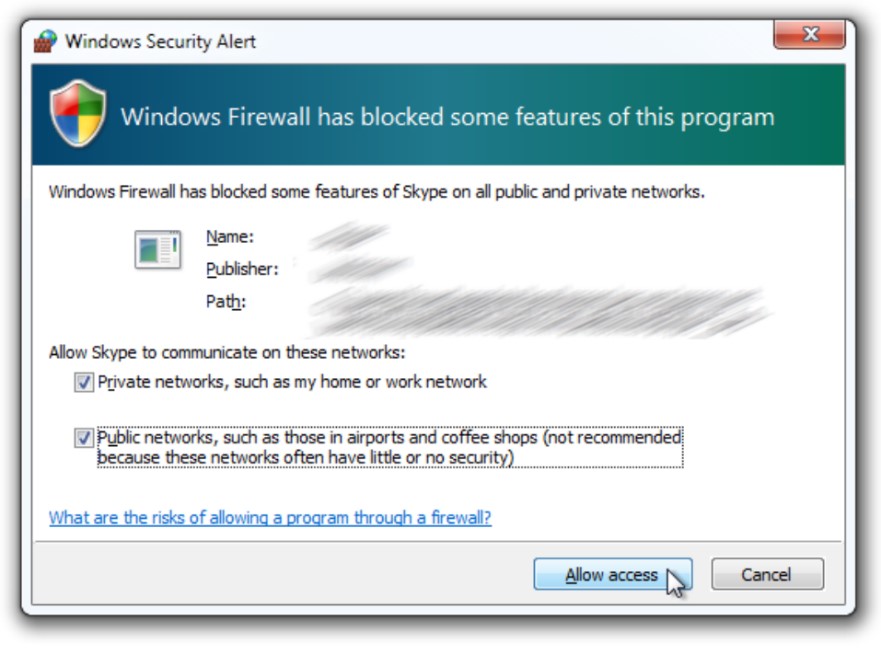Image resolution: width=881 pixels, height=654 pixels.
Task: Click the Windows security shield icon
Action: pos(78,115)
